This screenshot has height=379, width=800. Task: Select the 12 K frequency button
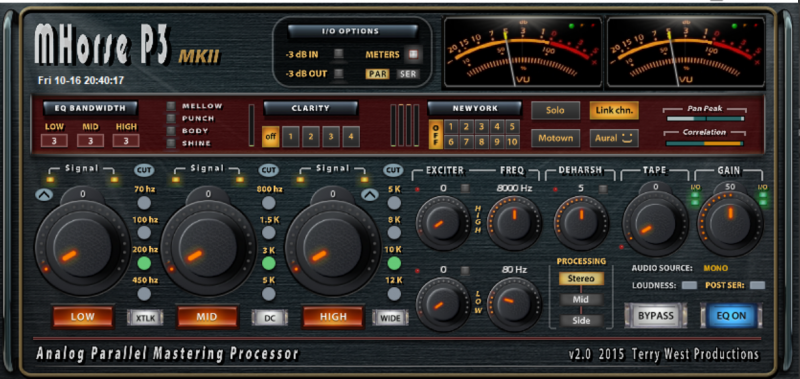(x=394, y=294)
